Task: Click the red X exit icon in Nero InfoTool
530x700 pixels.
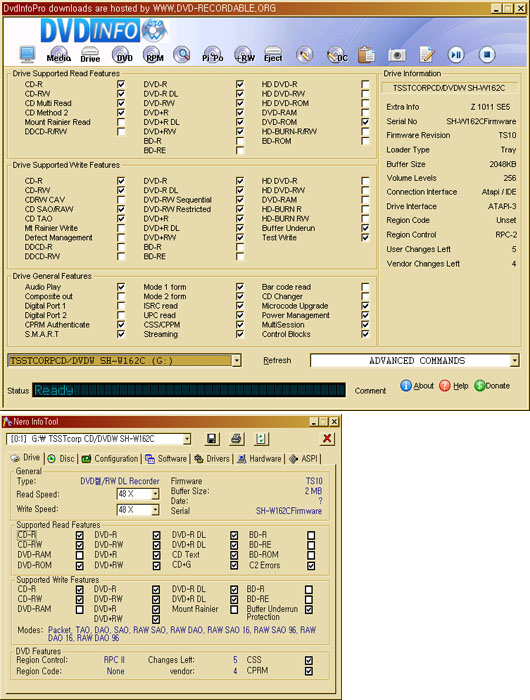Action: (327, 438)
